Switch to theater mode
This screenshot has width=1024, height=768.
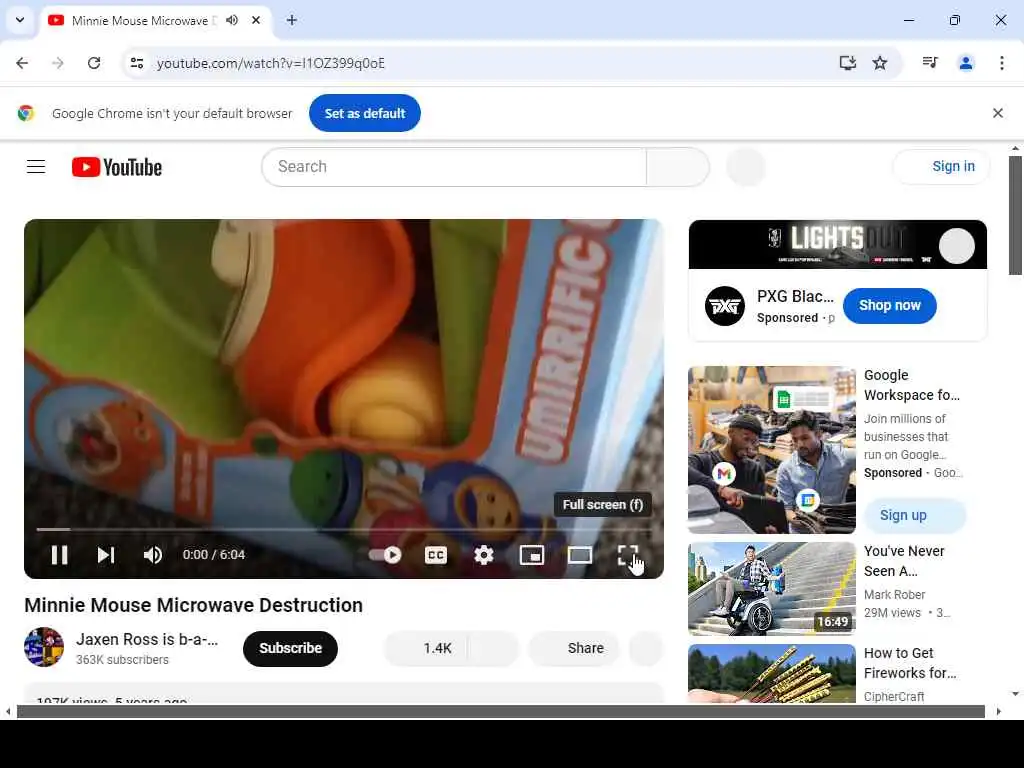pos(580,554)
